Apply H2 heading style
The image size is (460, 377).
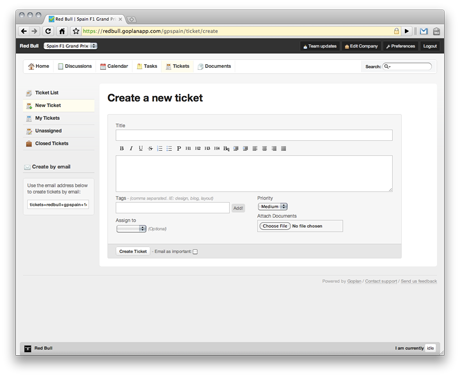pyautogui.click(x=198, y=148)
